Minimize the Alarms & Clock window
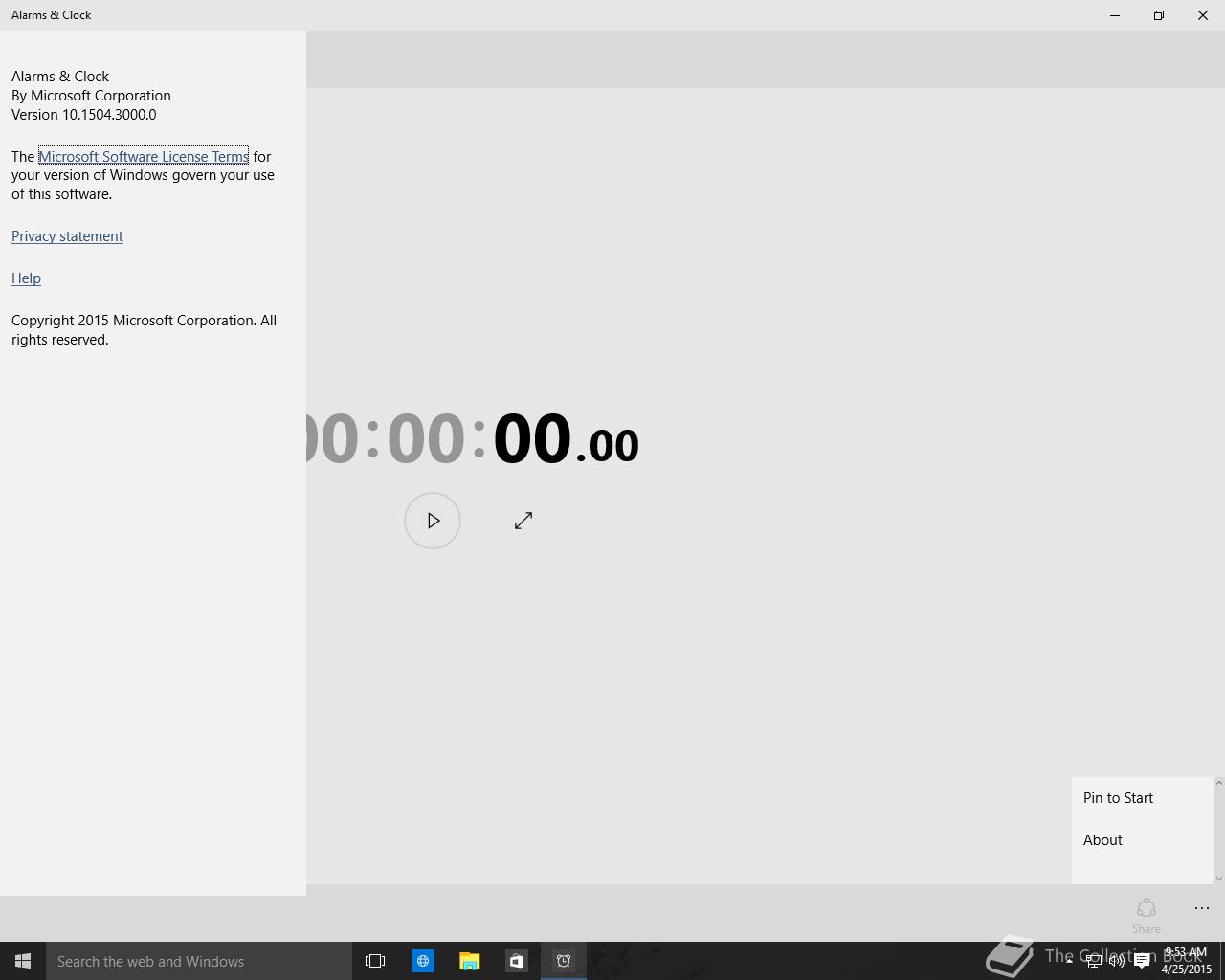Image resolution: width=1225 pixels, height=980 pixels. (1115, 15)
